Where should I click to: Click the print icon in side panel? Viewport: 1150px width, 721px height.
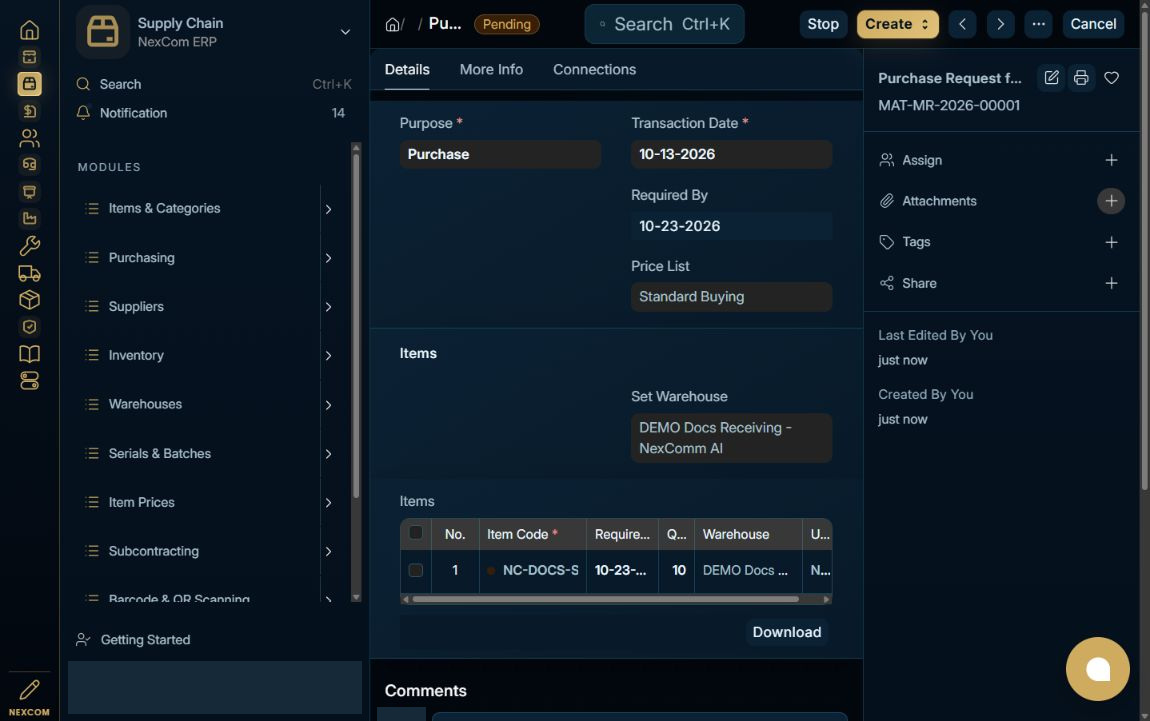point(1081,78)
